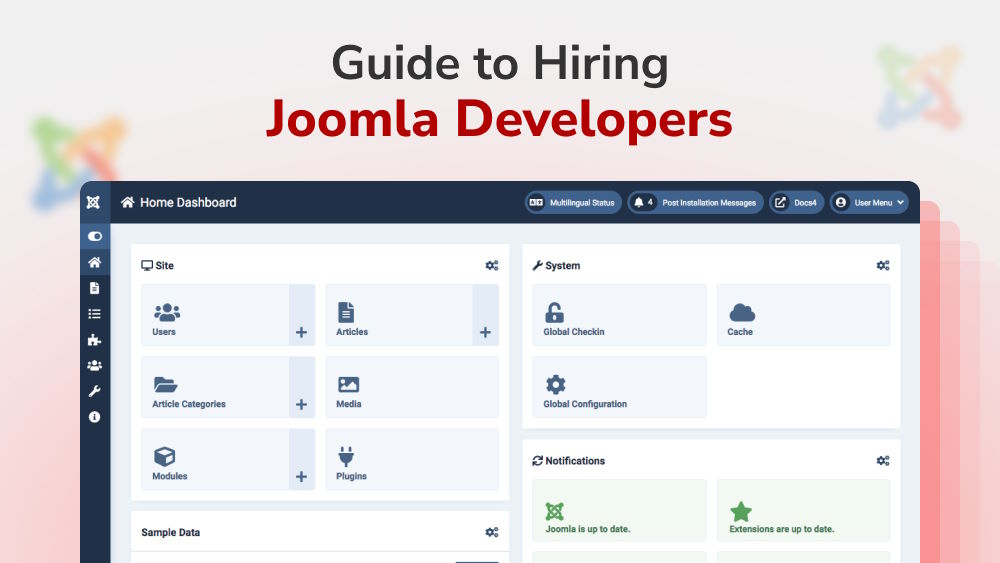Click the Joomla logo in the sidebar
Image resolution: width=1000 pixels, height=563 pixels.
click(93, 202)
